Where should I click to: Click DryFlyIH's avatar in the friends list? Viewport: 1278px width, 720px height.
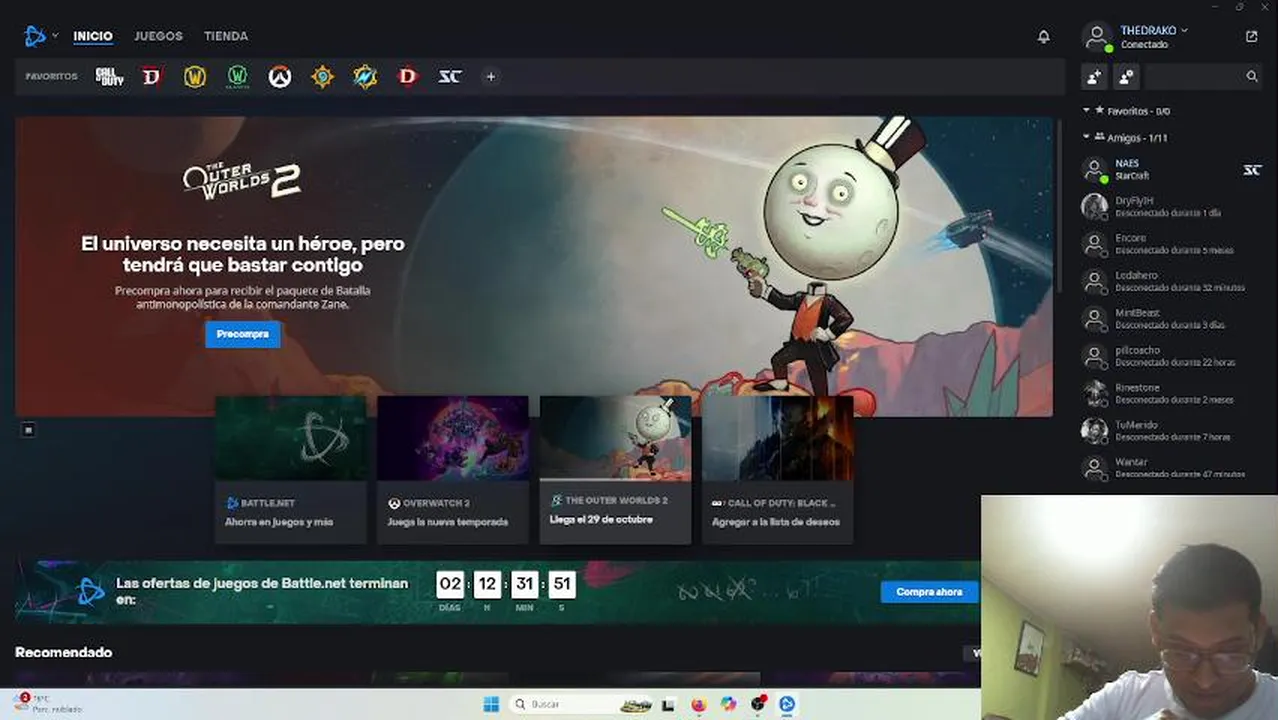click(x=1094, y=207)
